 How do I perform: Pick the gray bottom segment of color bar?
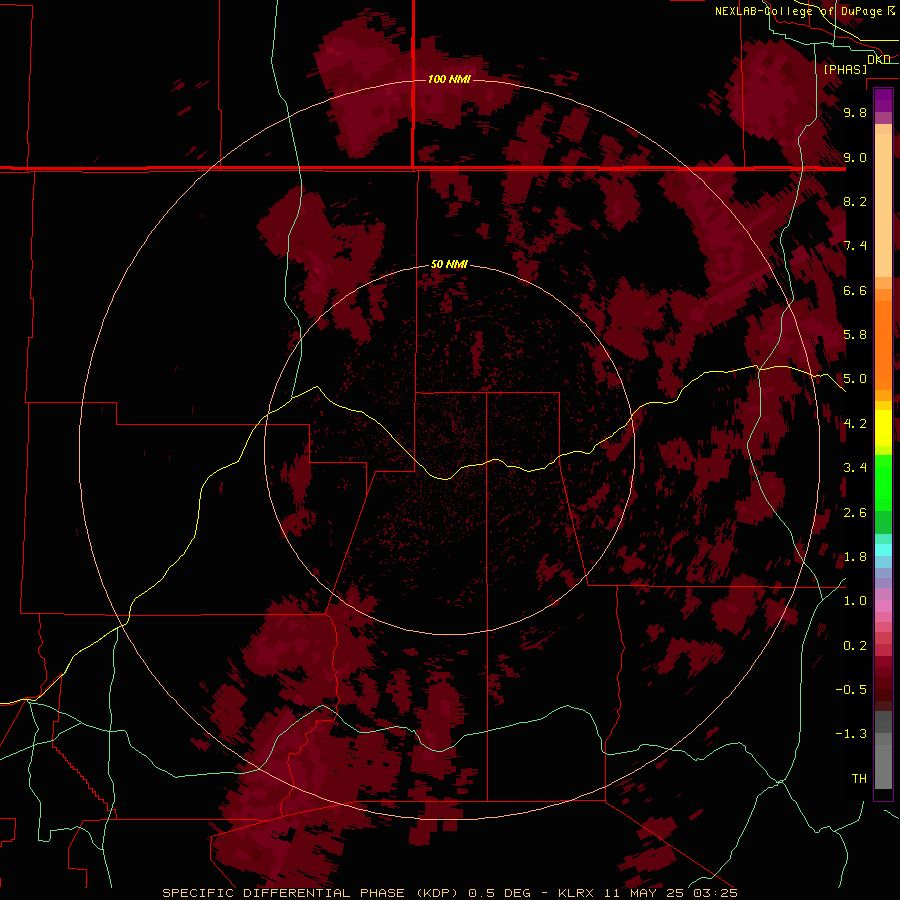pos(883,766)
